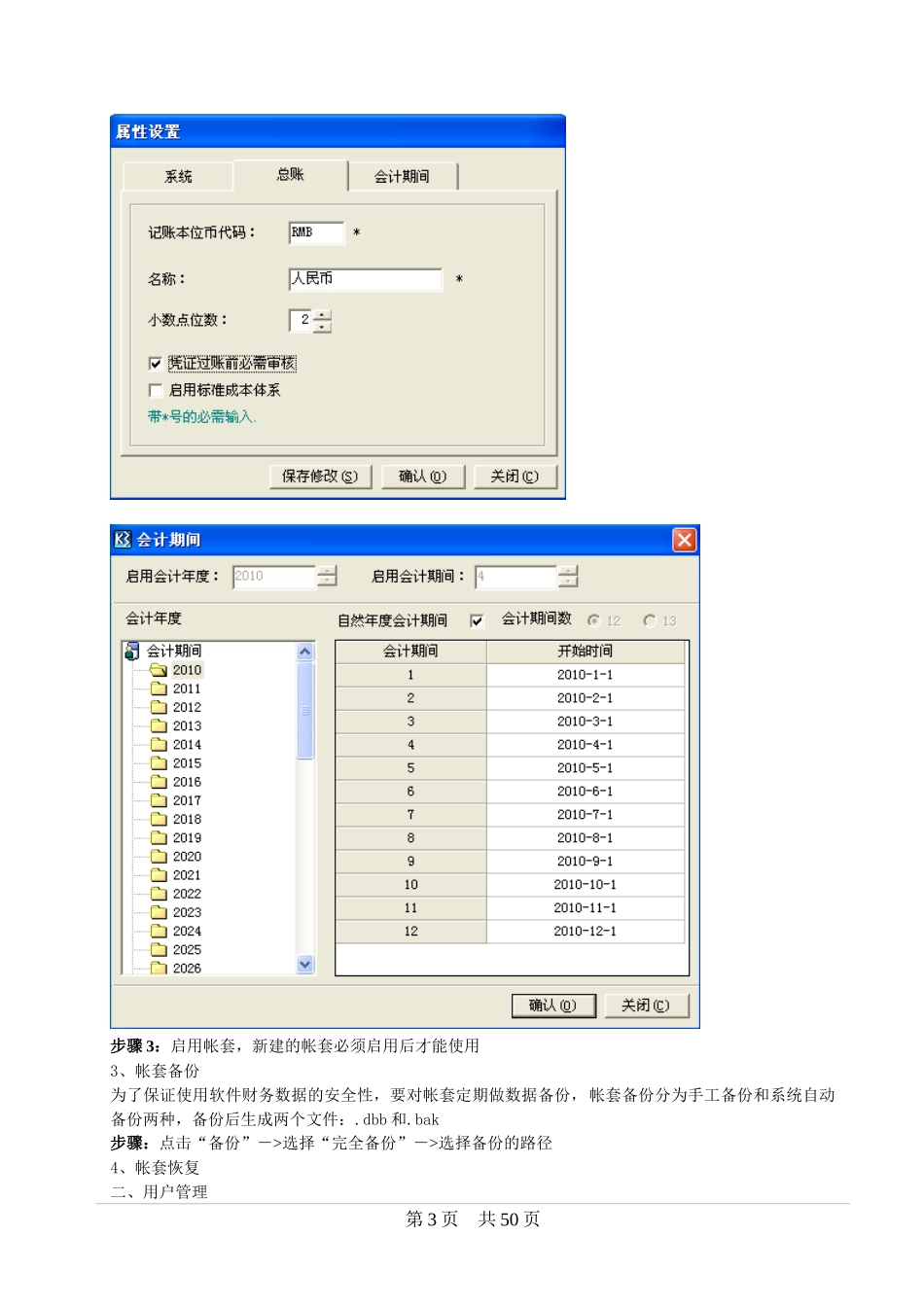Select the 2024 folder icon
The height and width of the screenshot is (1307, 924).
pyautogui.click(x=159, y=931)
